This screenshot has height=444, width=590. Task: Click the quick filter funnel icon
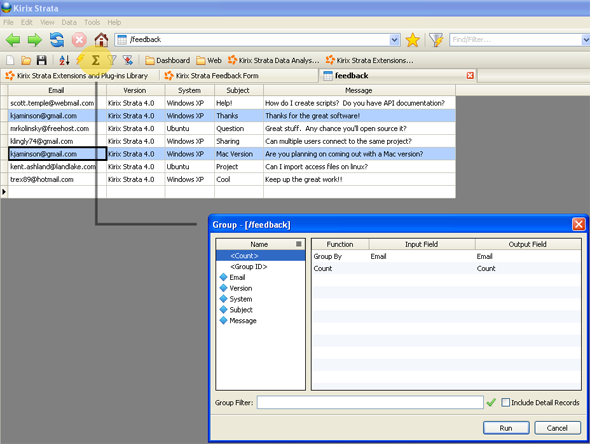click(436, 40)
